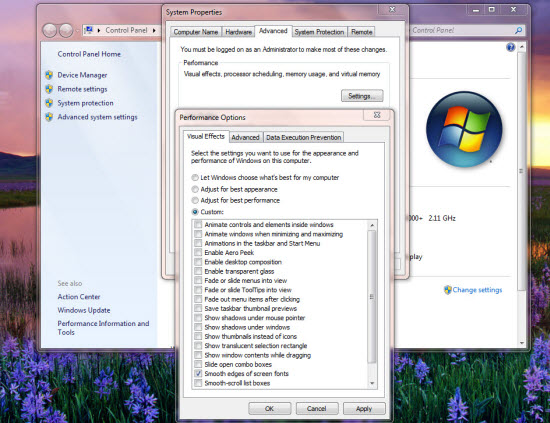Open Advanced system settings link

click(98, 117)
